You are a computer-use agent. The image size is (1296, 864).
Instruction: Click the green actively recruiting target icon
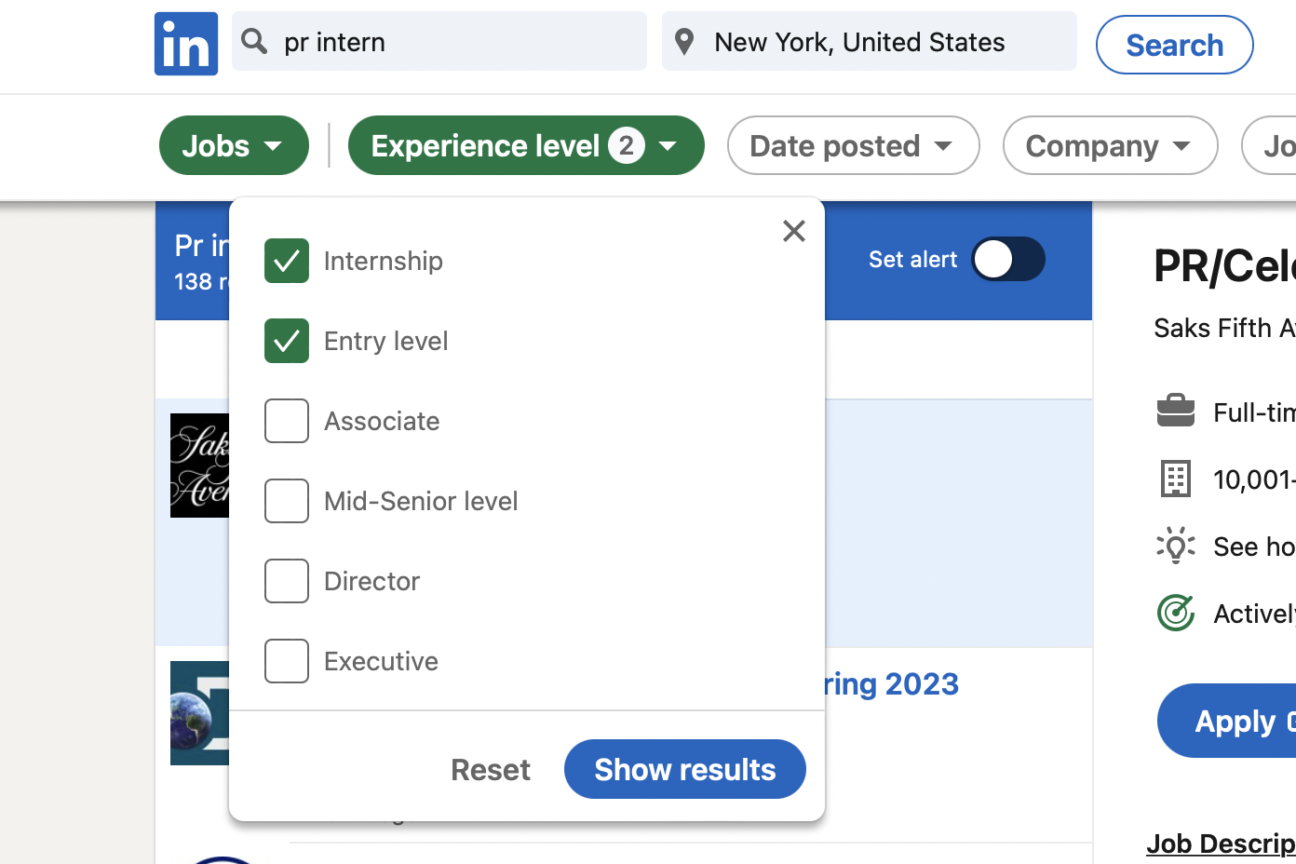[x=1176, y=612]
